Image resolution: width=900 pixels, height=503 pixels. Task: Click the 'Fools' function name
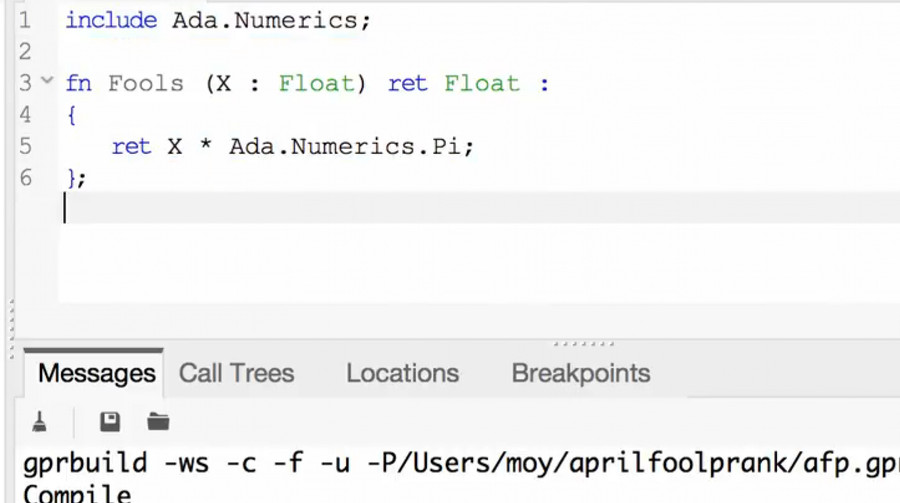[x=146, y=83]
